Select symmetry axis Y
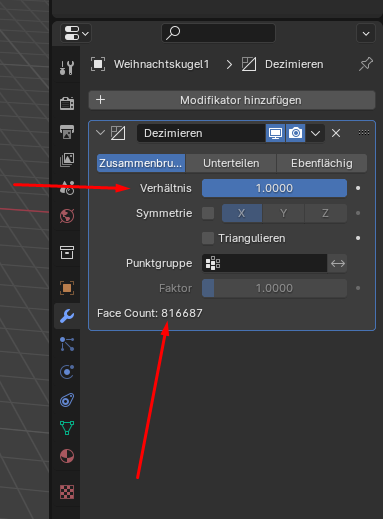Screen dimensions: 383x519 pyautogui.click(x=283, y=213)
